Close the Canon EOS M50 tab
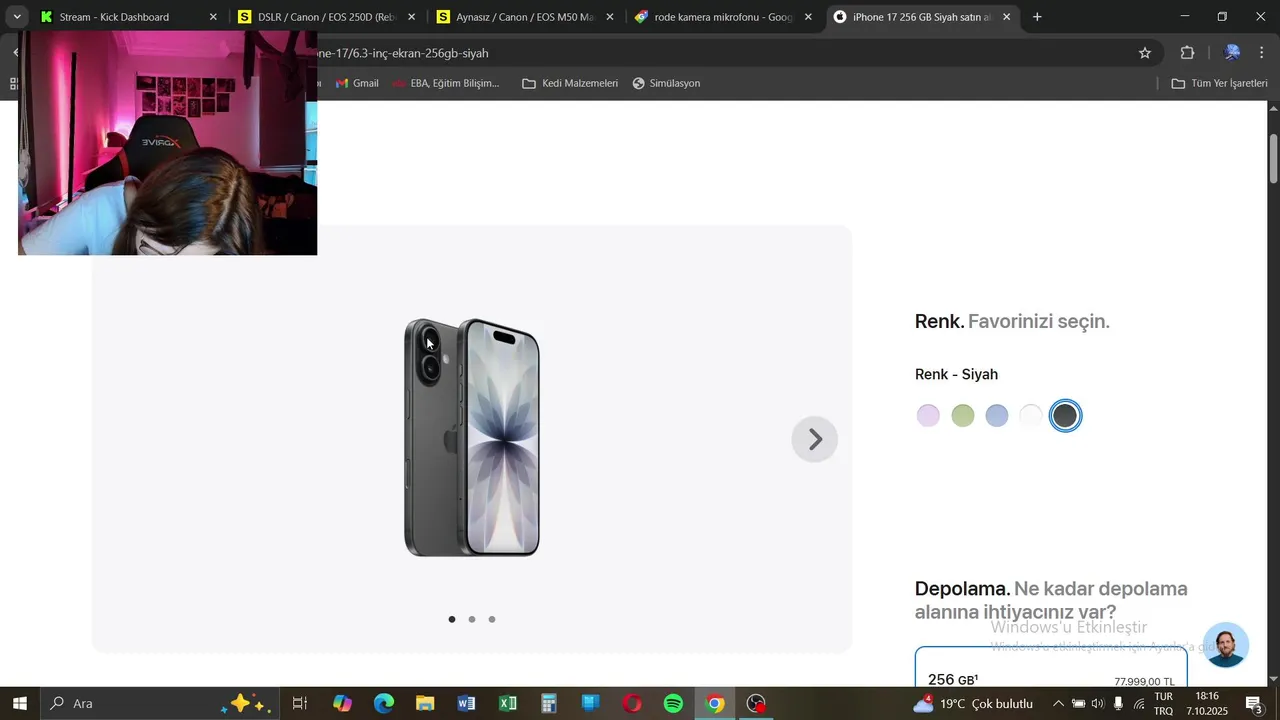Viewport: 1280px width, 720px height. coord(610,17)
